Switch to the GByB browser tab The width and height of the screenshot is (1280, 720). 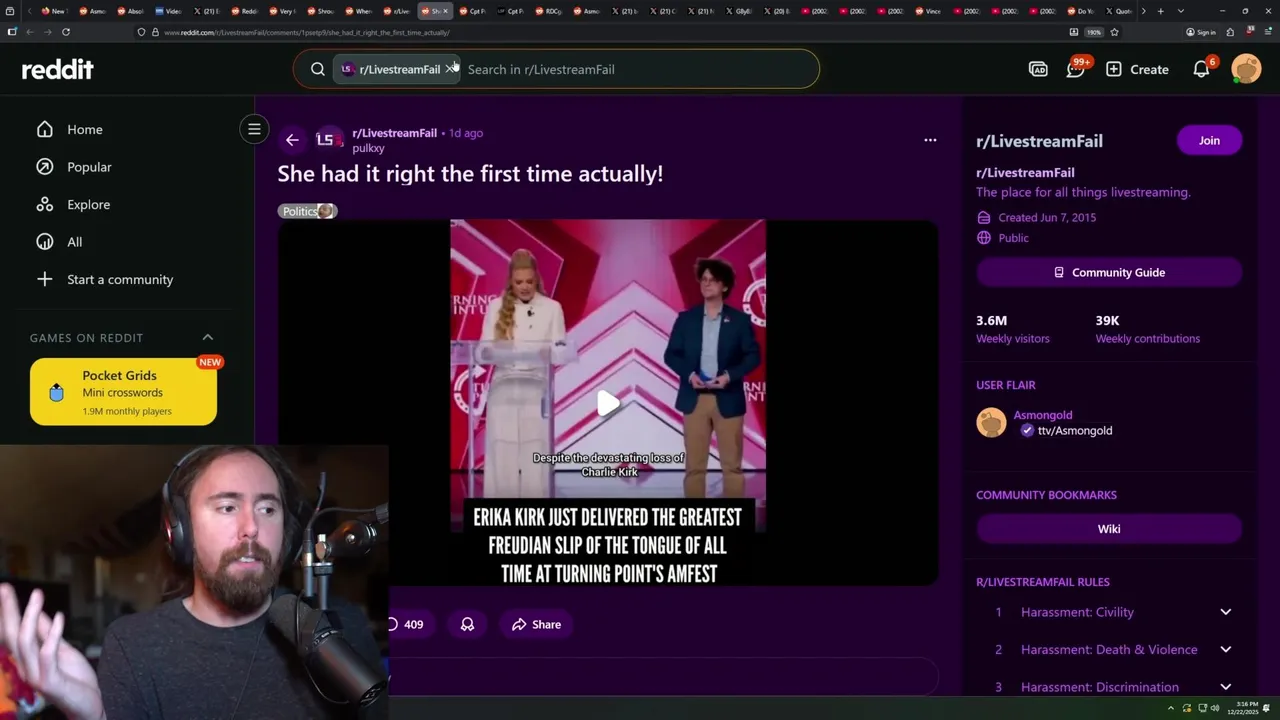pos(738,11)
